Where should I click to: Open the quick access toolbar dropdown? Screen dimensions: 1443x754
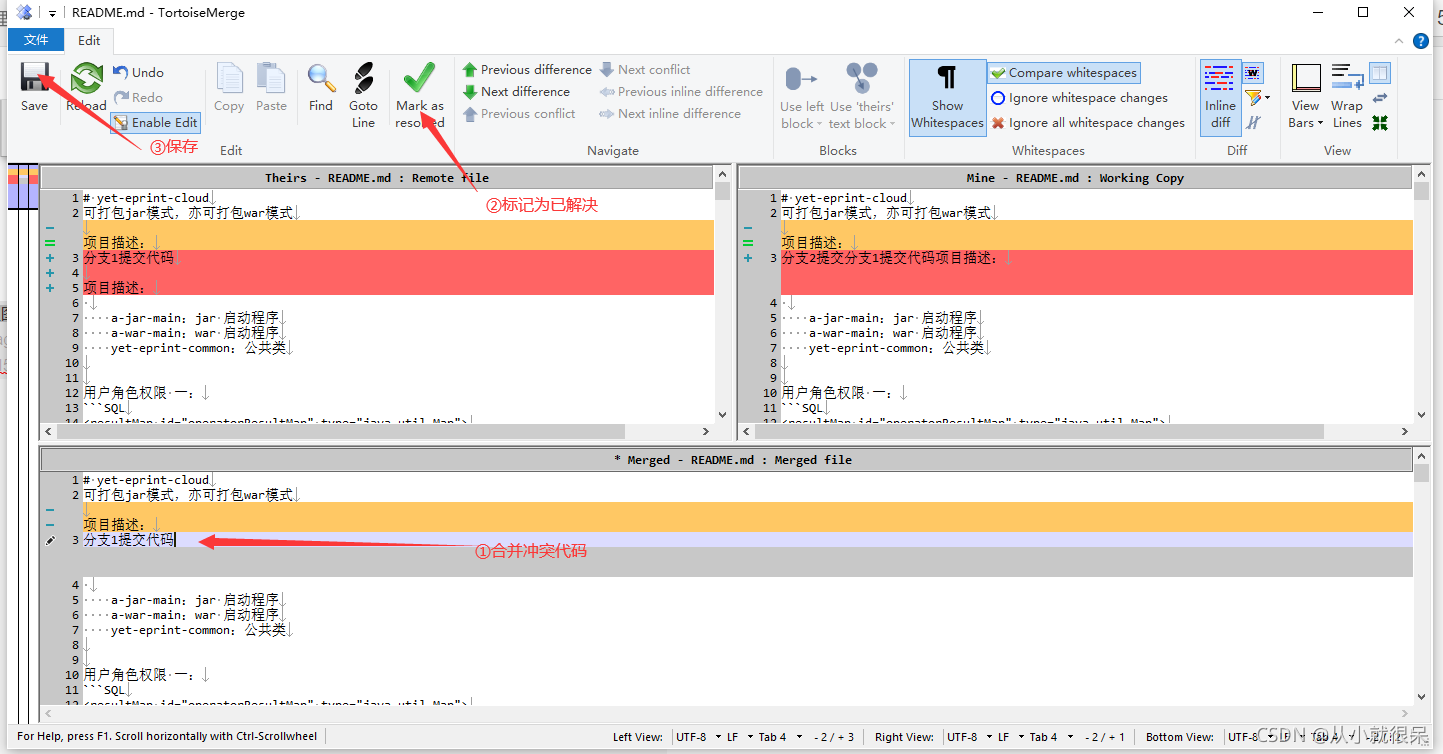[x=52, y=13]
